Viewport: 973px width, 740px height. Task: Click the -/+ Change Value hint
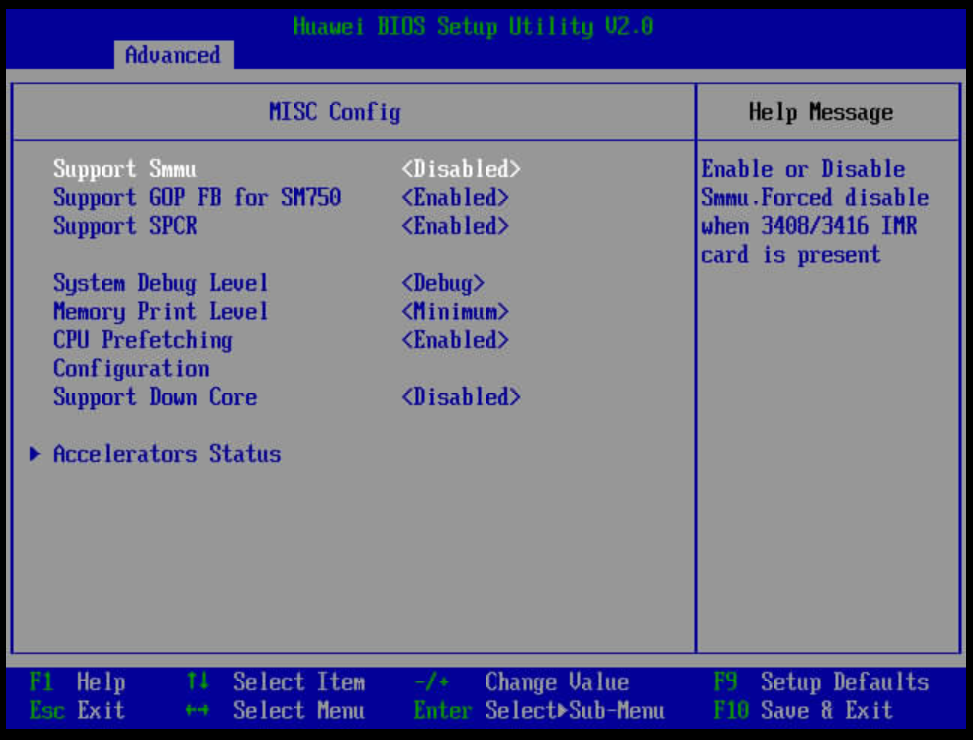521,682
